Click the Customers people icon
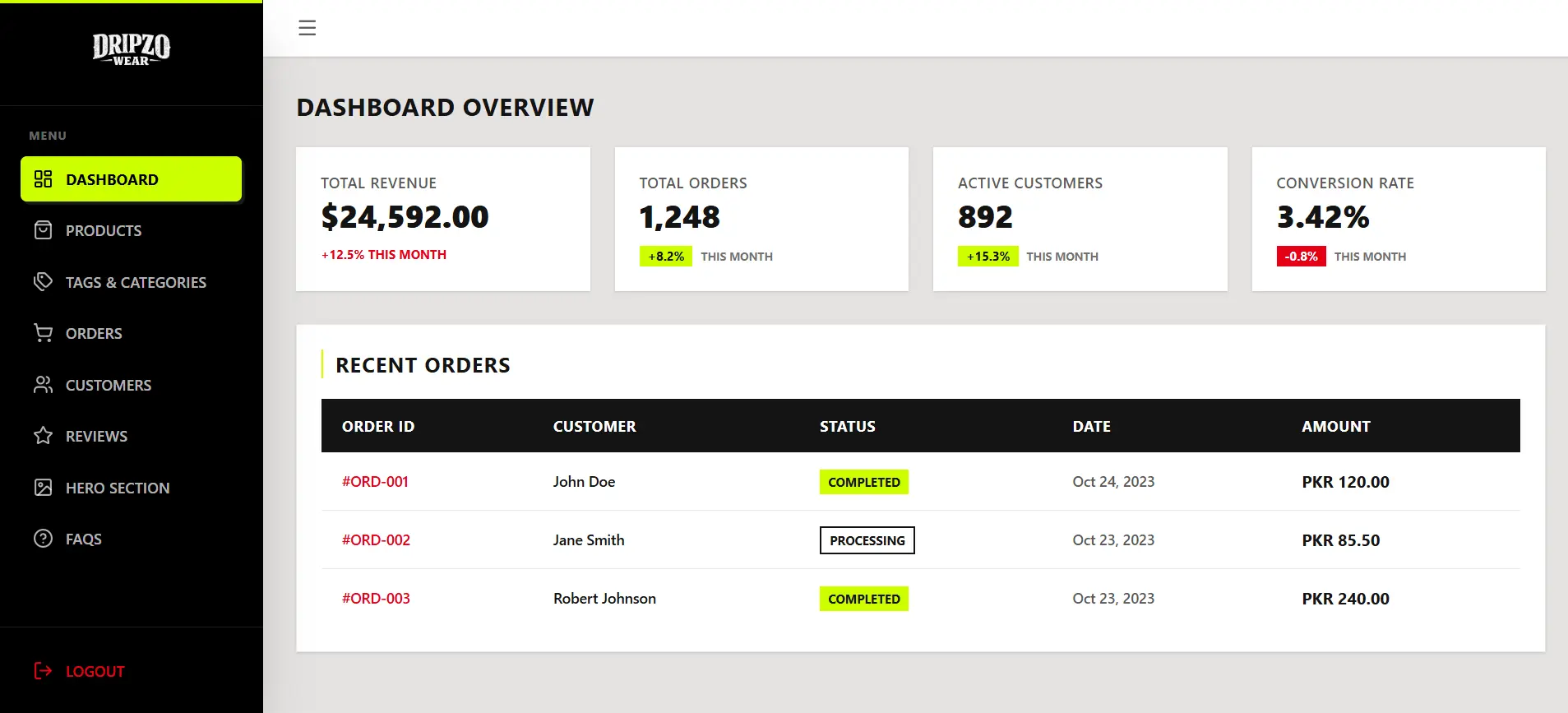The width and height of the screenshot is (1568, 713). (43, 385)
